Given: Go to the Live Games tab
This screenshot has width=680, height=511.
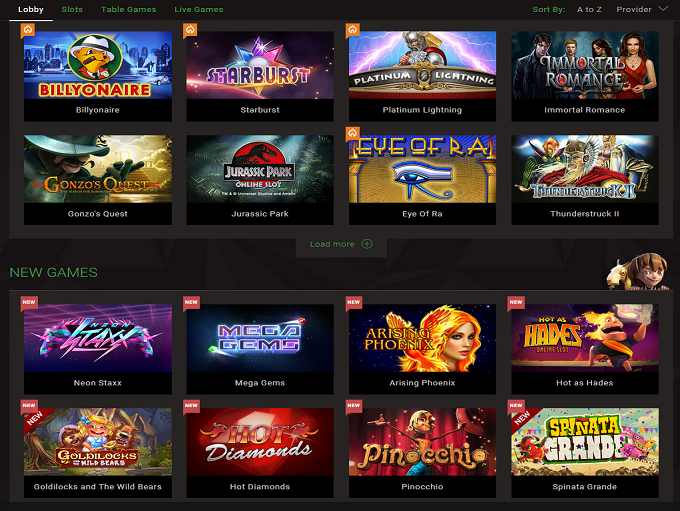Looking at the screenshot, I should click(199, 10).
